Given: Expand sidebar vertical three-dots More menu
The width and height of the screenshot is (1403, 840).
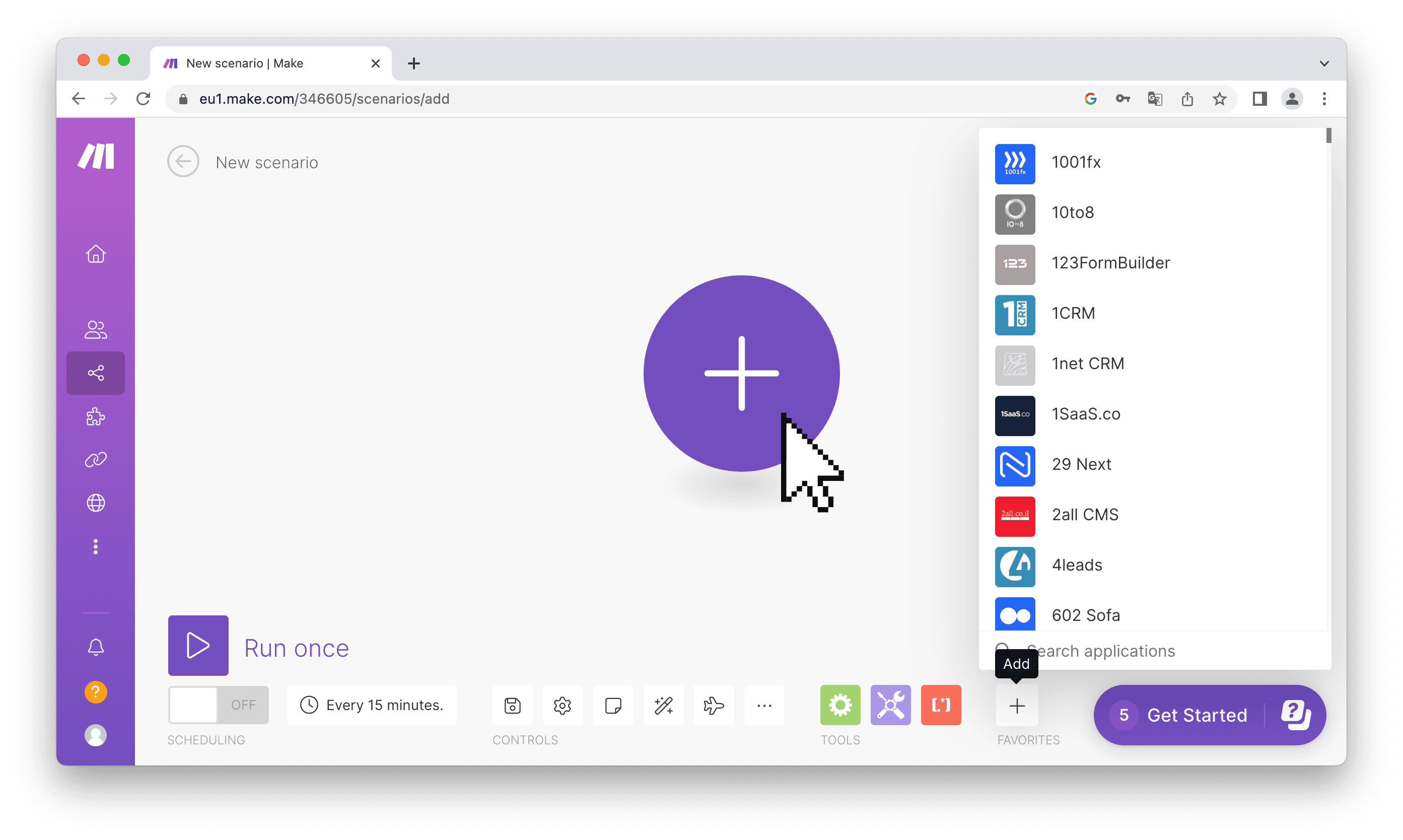Looking at the screenshot, I should point(96,546).
